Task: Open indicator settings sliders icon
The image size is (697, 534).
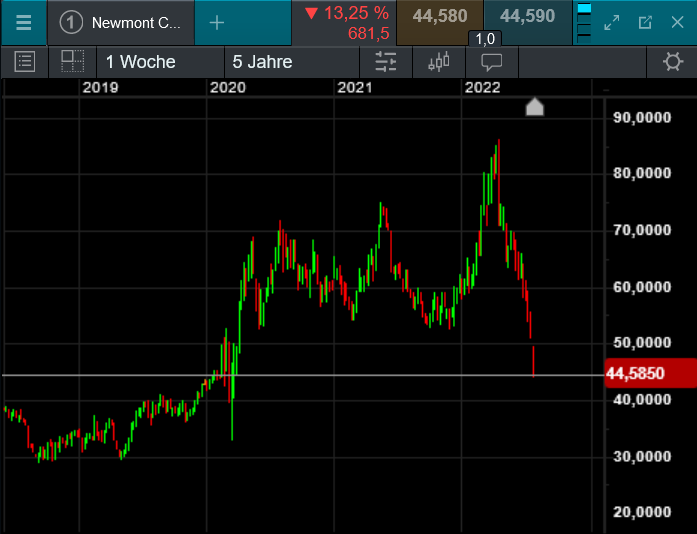Action: 386,62
